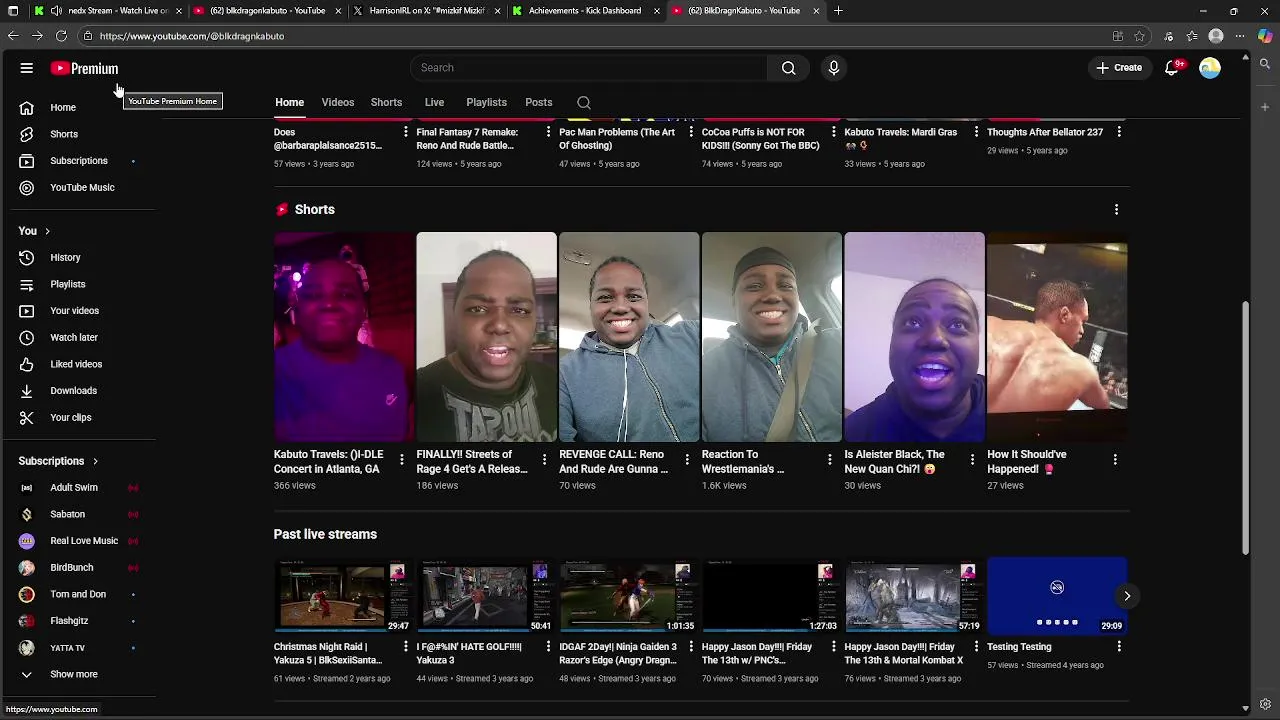Switch to Achievements Kick Dashboard browser tab
The image size is (1280, 720).
tap(584, 11)
